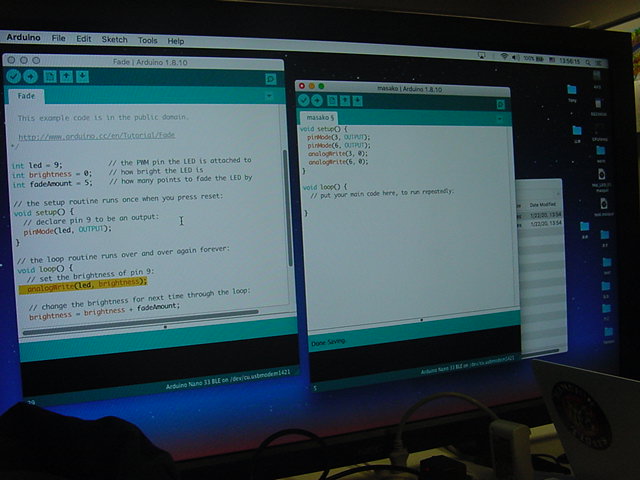
Task: Click the input source flag icon
Action: 552,60
